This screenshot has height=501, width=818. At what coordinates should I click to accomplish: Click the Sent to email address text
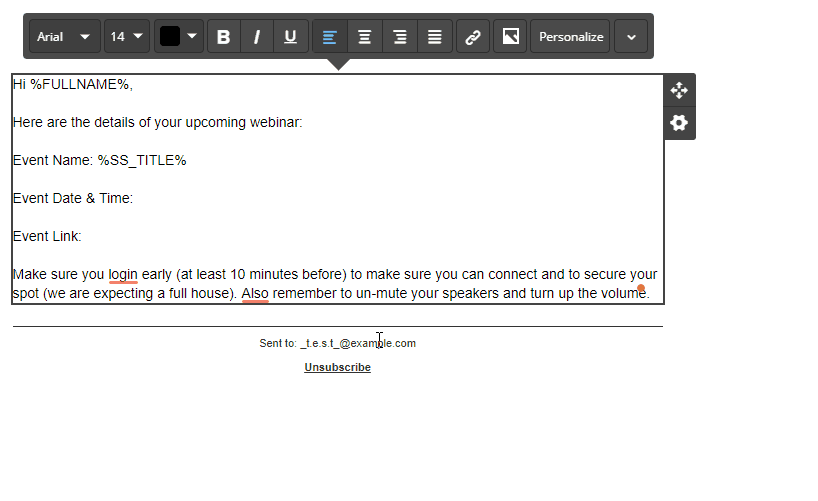[358, 343]
